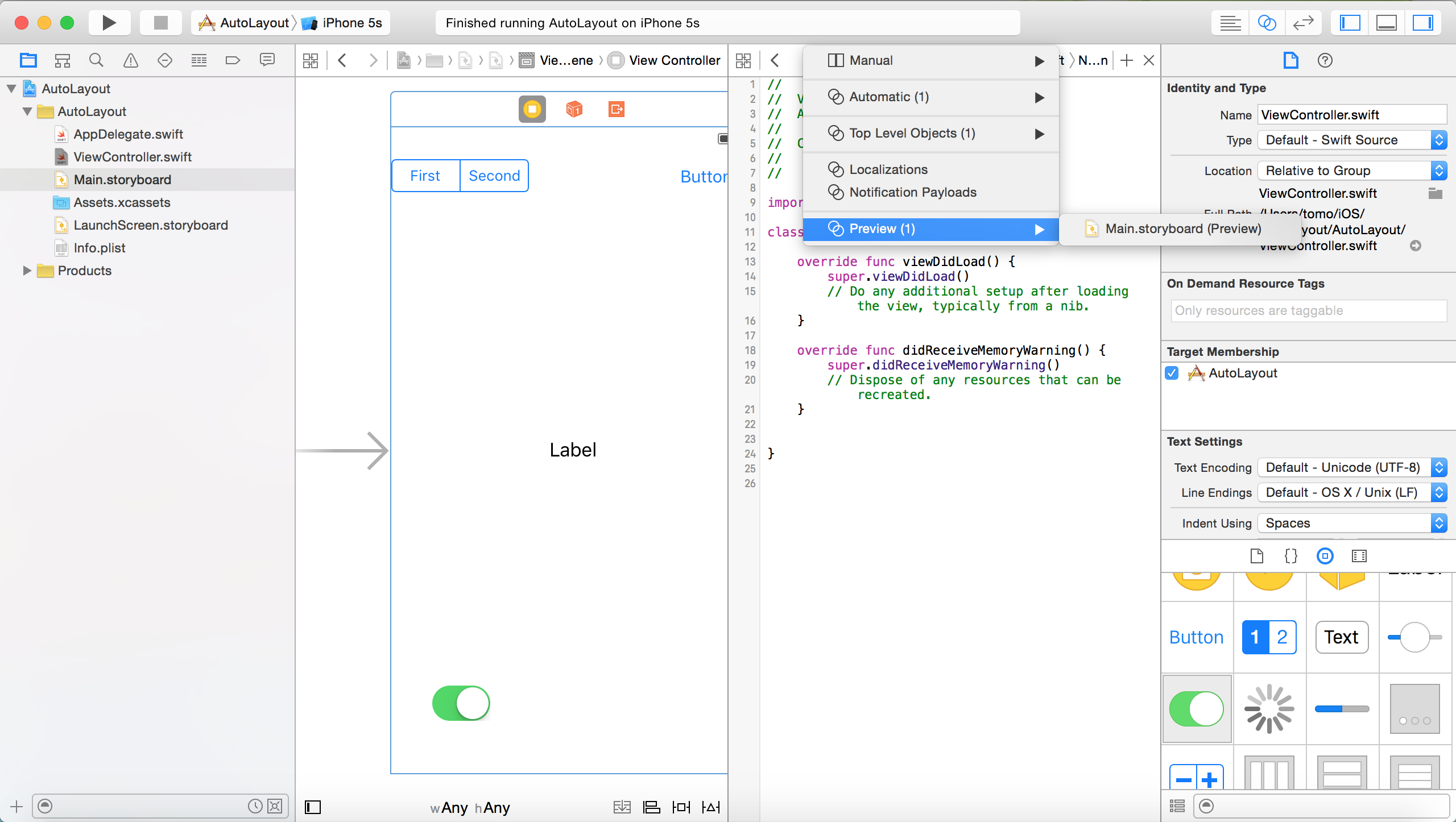The height and width of the screenshot is (822, 1456).
Task: Select the Indent Using Spaces dropdown
Action: coord(1350,522)
